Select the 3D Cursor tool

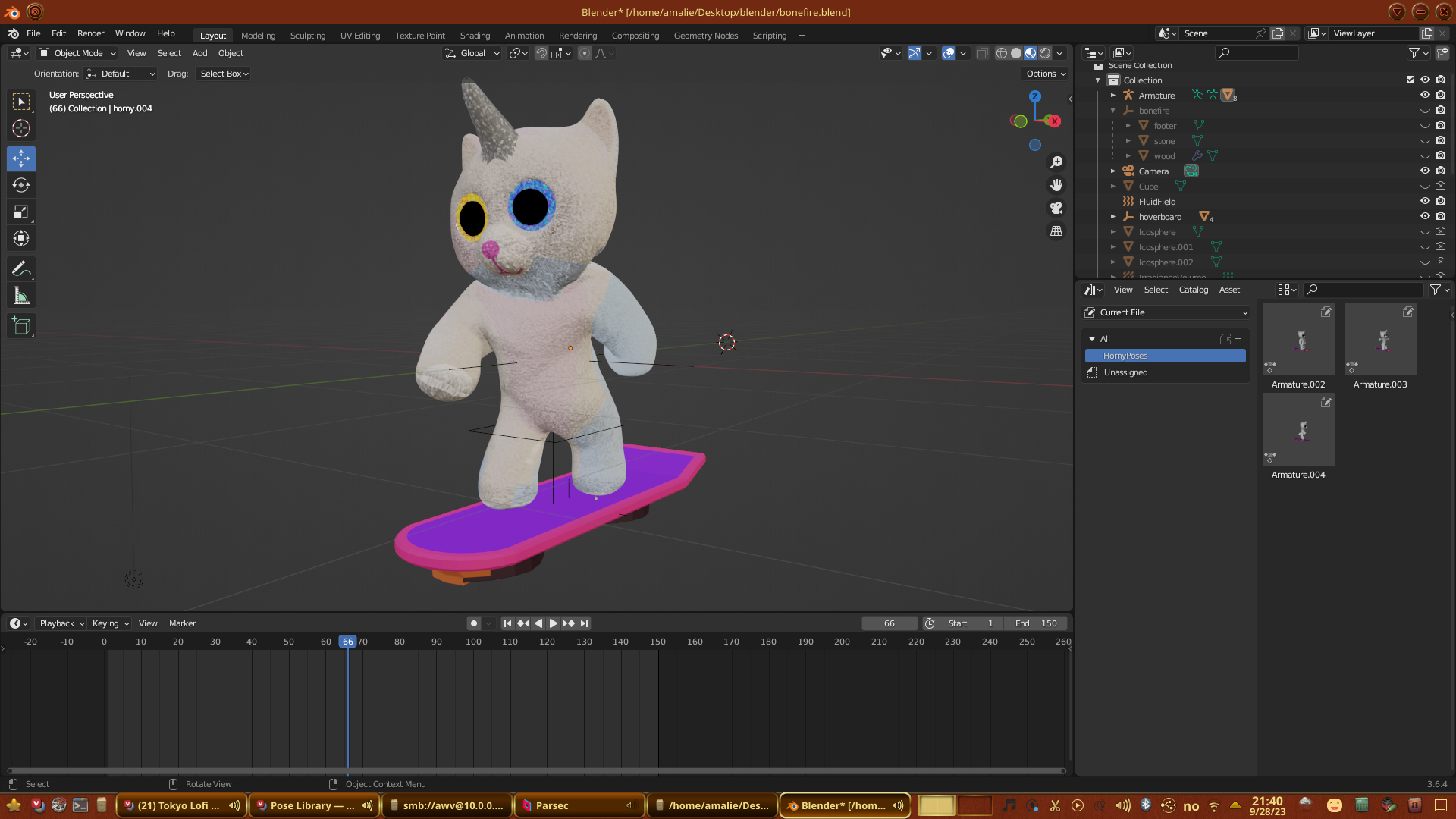[21, 129]
